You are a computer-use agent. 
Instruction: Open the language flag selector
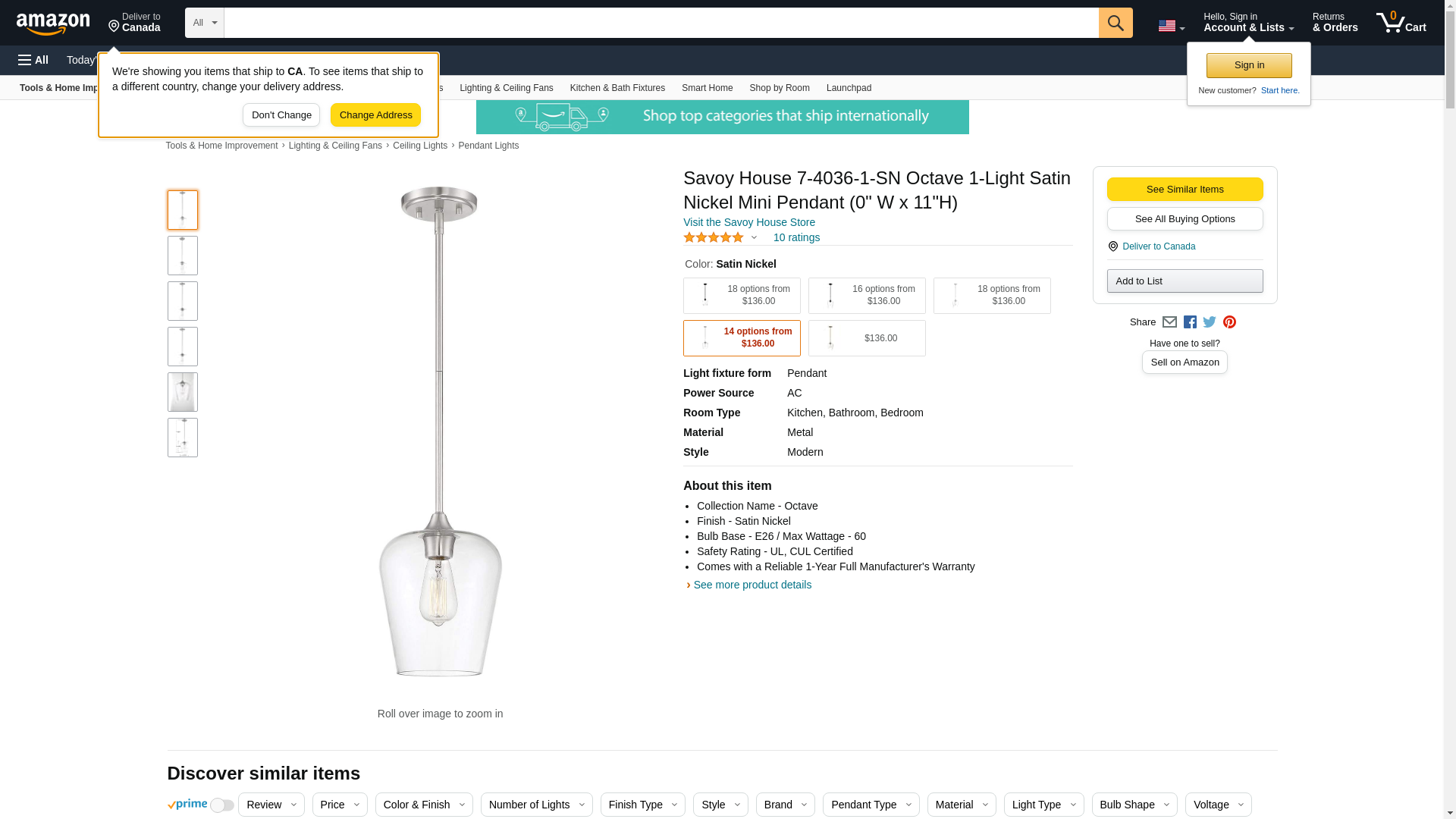[1171, 26]
